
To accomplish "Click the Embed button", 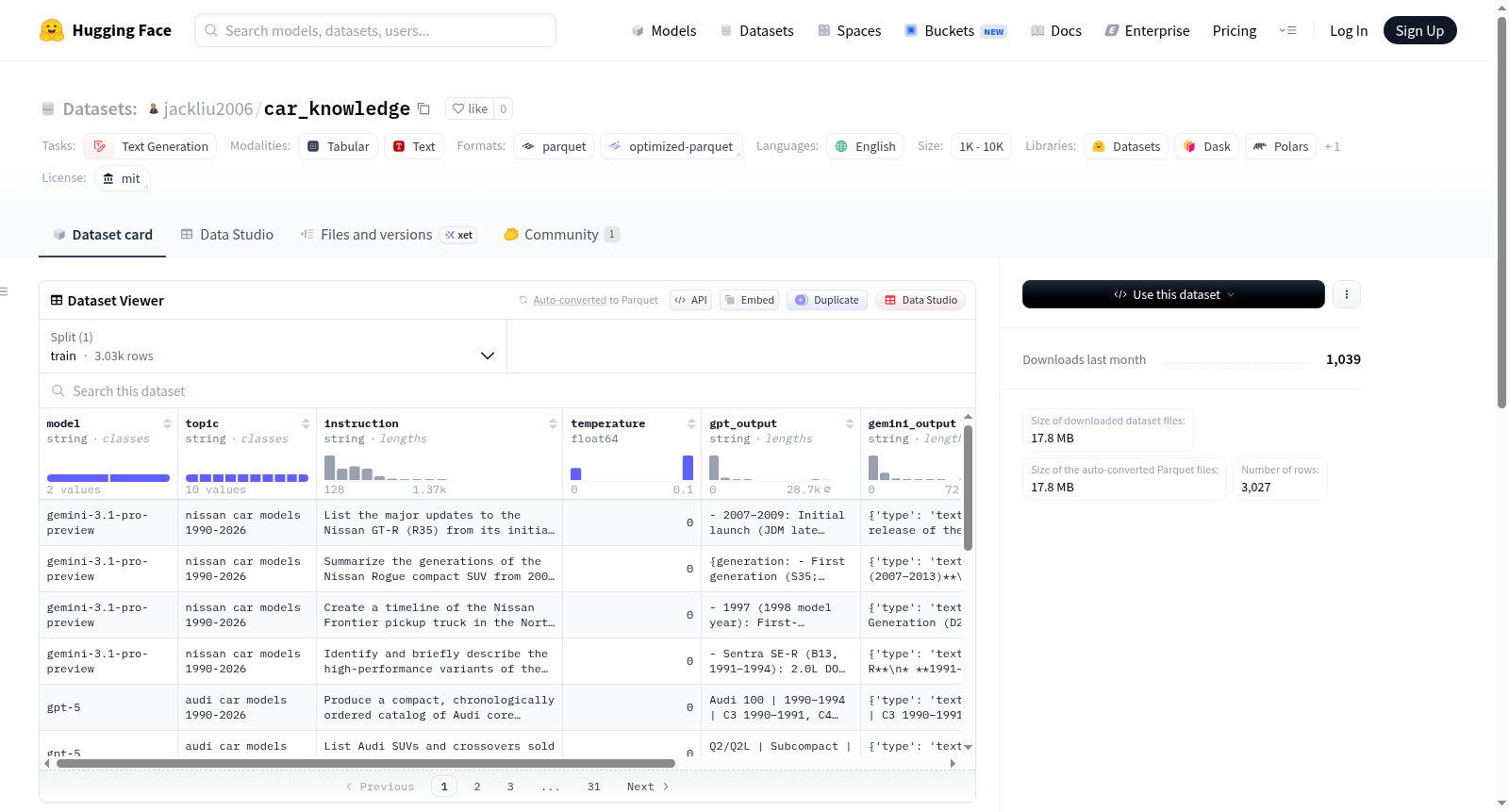I will pyautogui.click(x=749, y=300).
